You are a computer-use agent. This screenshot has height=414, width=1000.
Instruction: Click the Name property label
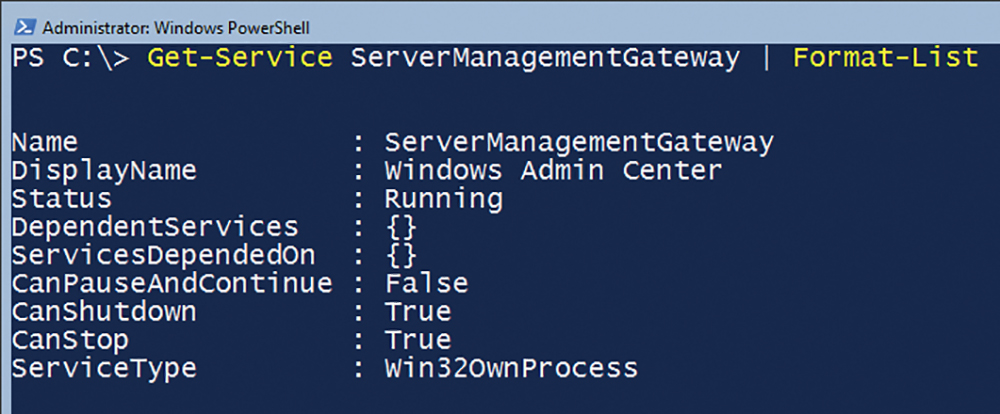click(45, 143)
